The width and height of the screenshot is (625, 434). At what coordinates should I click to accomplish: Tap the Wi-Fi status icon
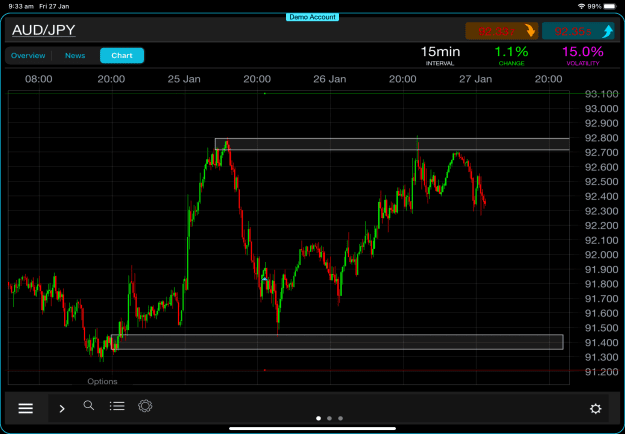(581, 6)
